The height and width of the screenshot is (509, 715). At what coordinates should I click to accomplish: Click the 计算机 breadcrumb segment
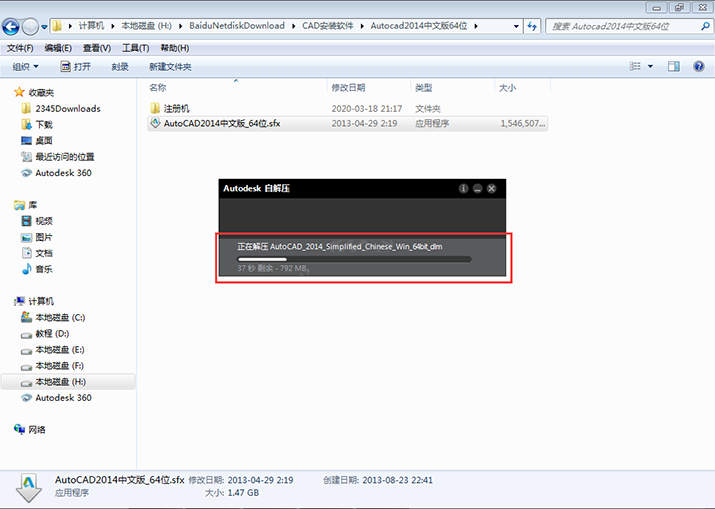pyautogui.click(x=91, y=26)
